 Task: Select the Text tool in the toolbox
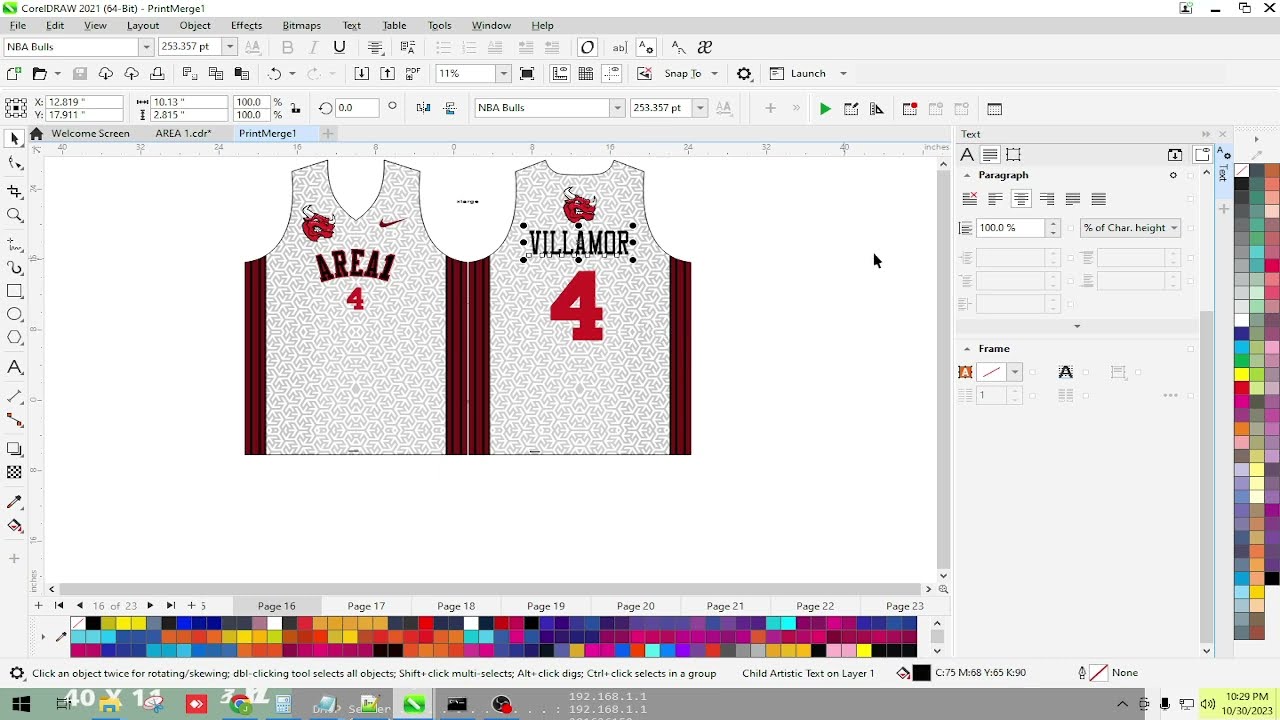[14, 367]
